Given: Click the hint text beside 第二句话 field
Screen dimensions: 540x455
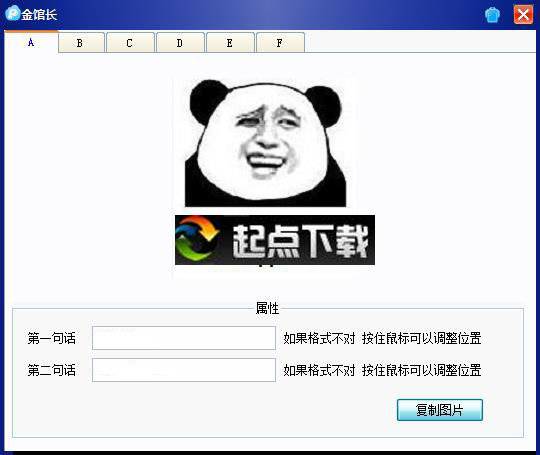Looking at the screenshot, I should pyautogui.click(x=382, y=370).
